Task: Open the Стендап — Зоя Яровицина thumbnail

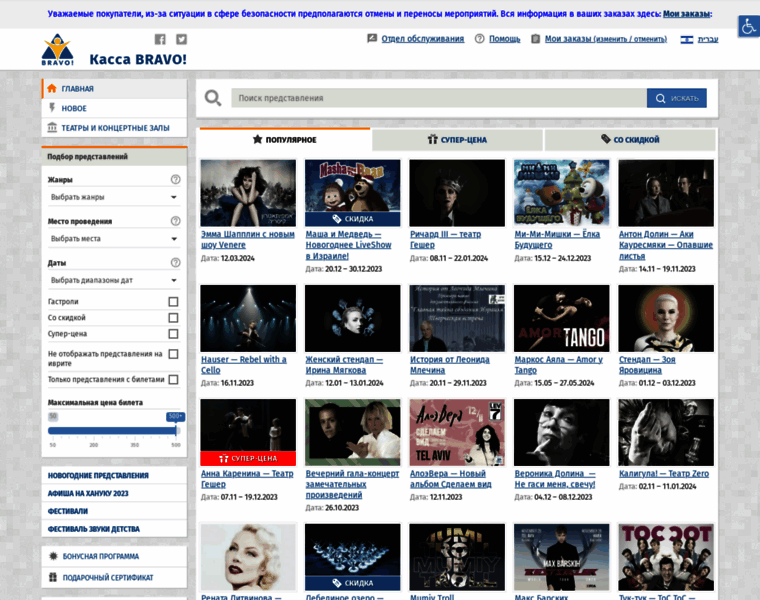Action: pyautogui.click(x=666, y=318)
